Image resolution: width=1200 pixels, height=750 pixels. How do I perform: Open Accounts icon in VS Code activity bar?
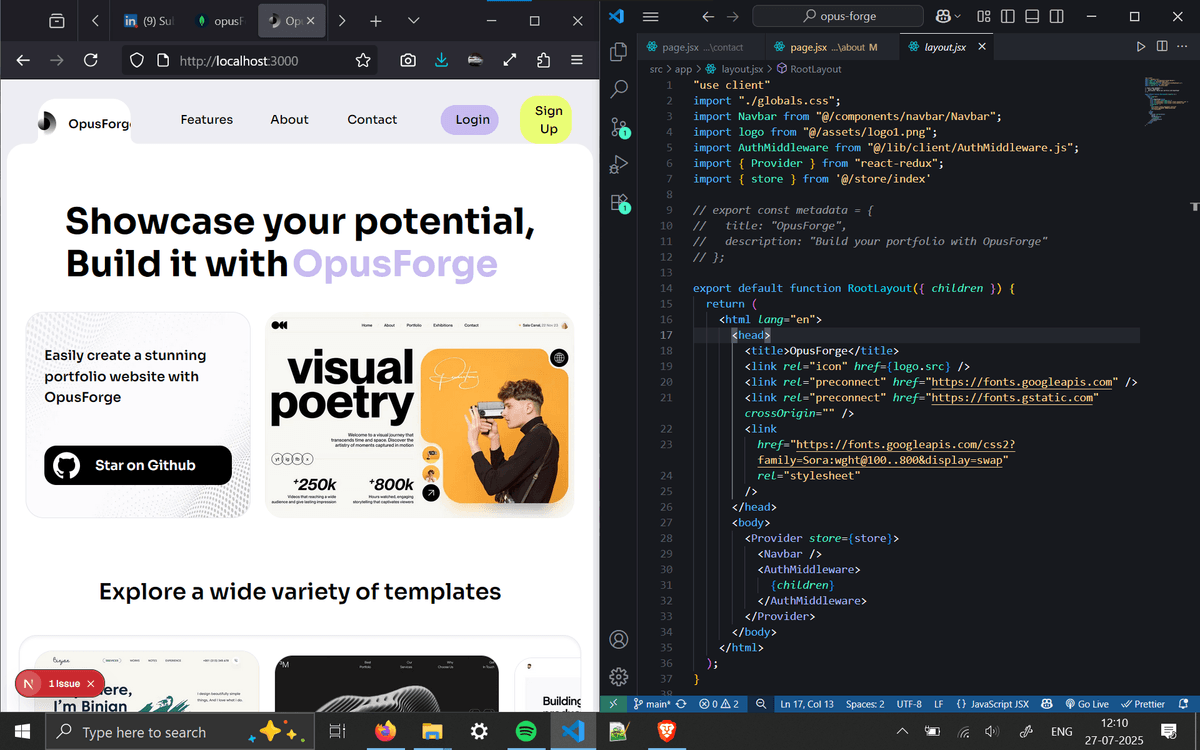tap(619, 639)
